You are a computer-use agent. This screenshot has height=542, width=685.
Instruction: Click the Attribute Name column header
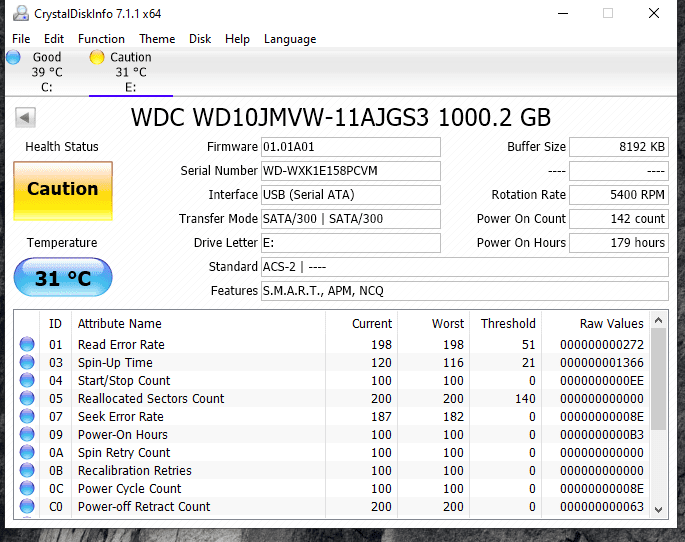tap(198, 324)
